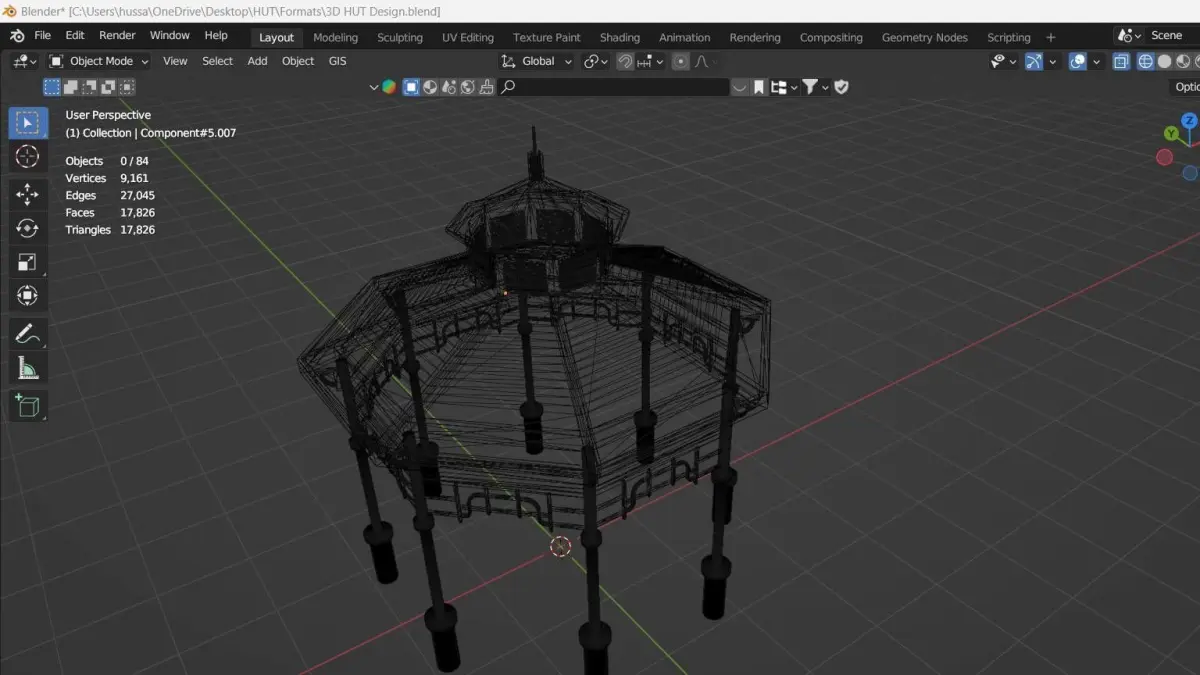This screenshot has width=1200, height=675.
Task: Select the Select Box tool
Action: (27, 123)
